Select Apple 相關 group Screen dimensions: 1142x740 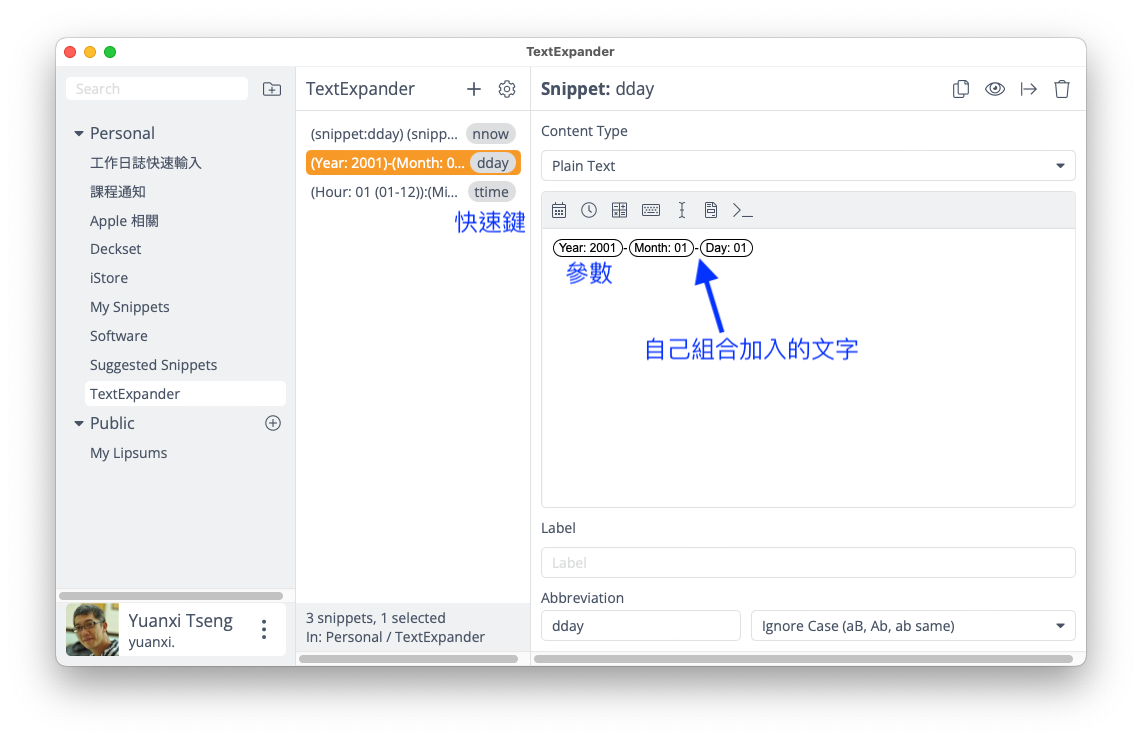[x=124, y=221]
